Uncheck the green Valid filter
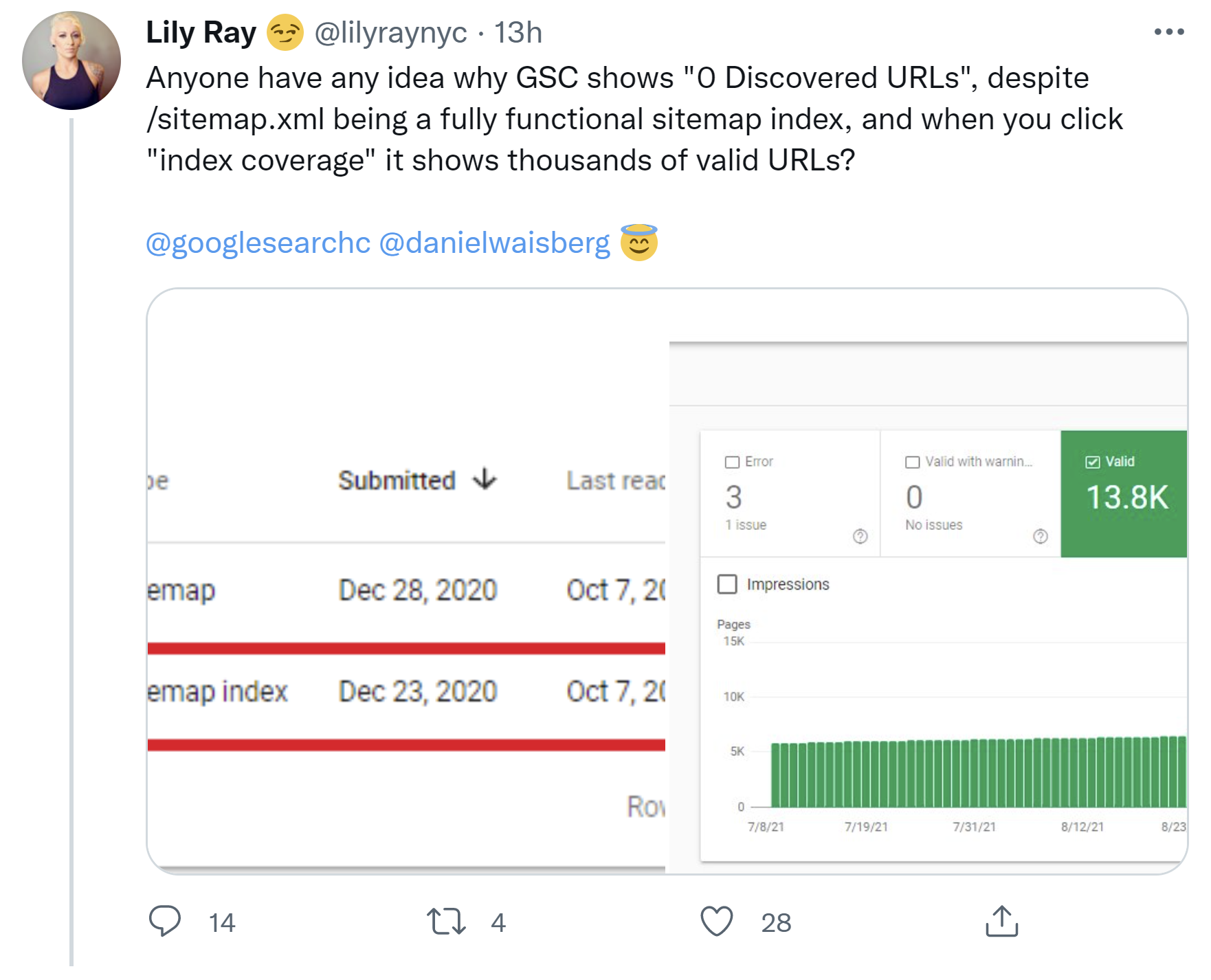The width and height of the screenshot is (1211, 980). [1091, 461]
